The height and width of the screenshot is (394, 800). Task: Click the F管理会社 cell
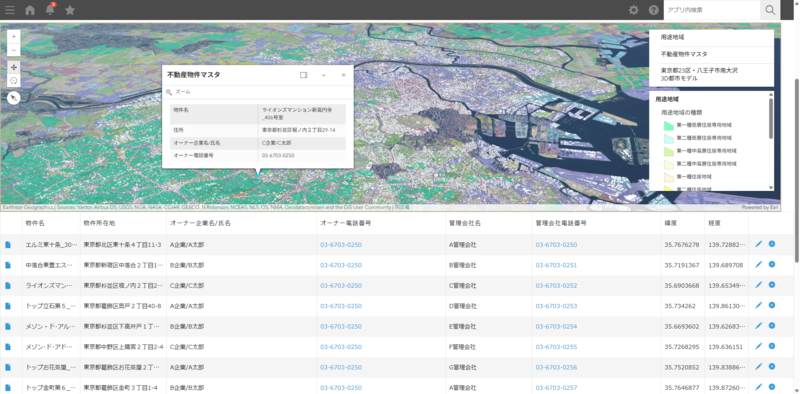coord(463,347)
